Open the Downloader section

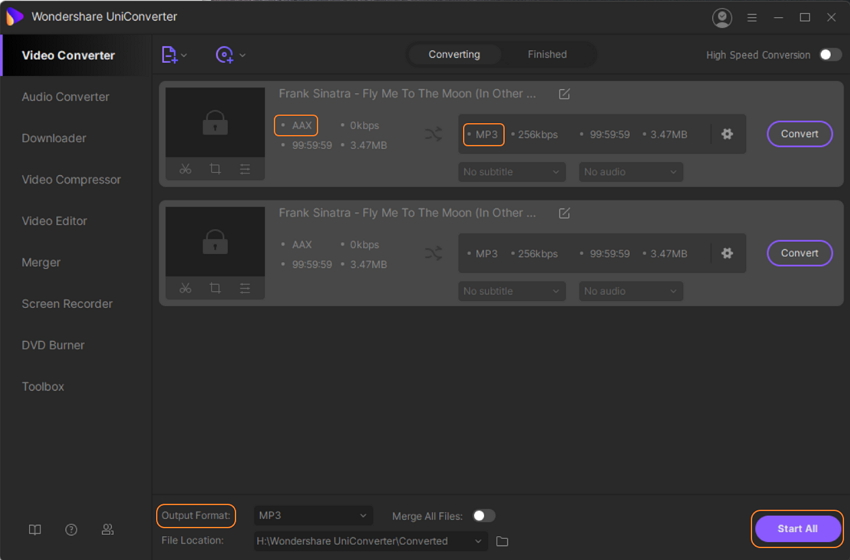(x=54, y=138)
